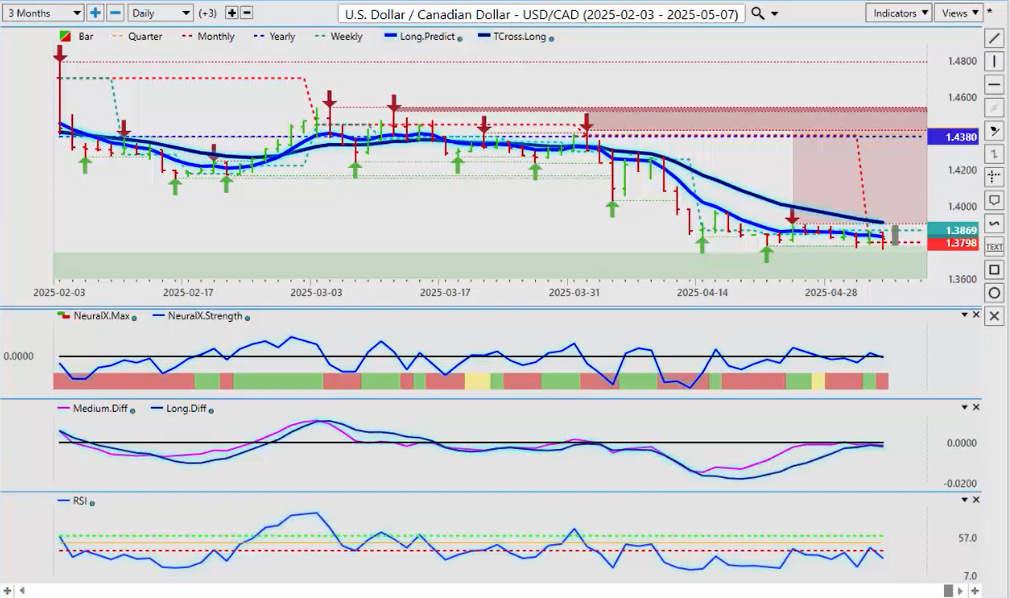Open the 3 Months time range dropdown

click(x=42, y=13)
